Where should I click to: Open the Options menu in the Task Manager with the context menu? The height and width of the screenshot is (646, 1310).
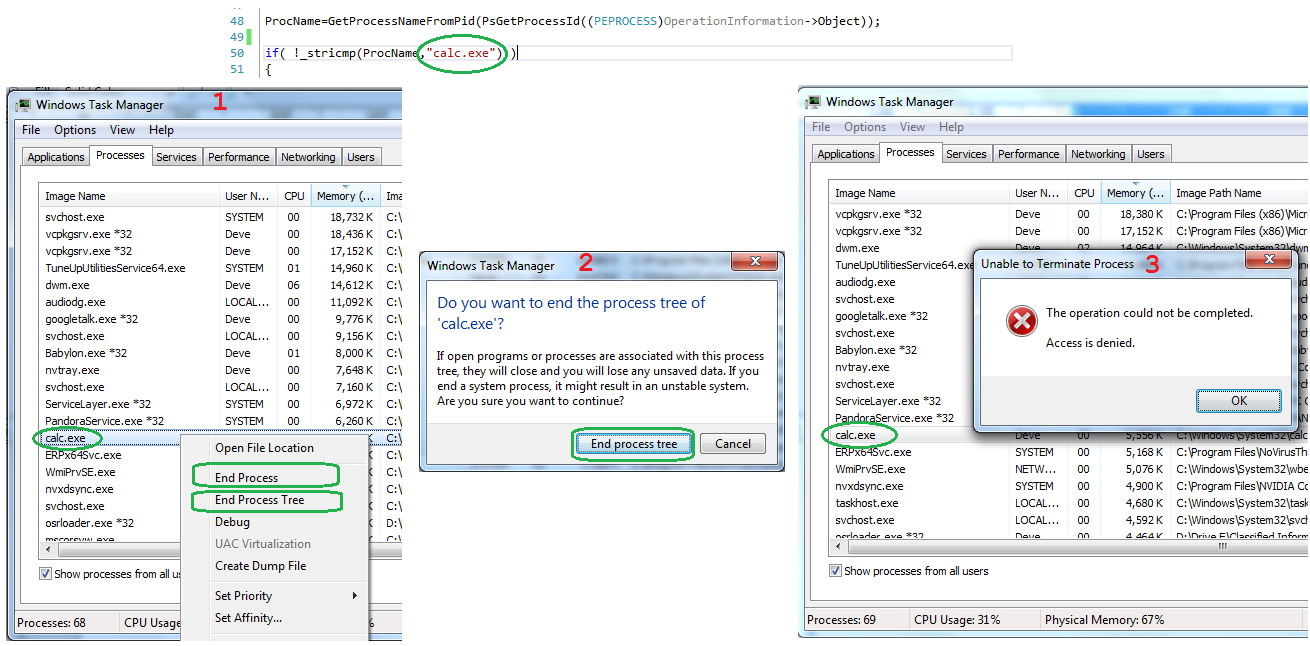[x=75, y=130]
